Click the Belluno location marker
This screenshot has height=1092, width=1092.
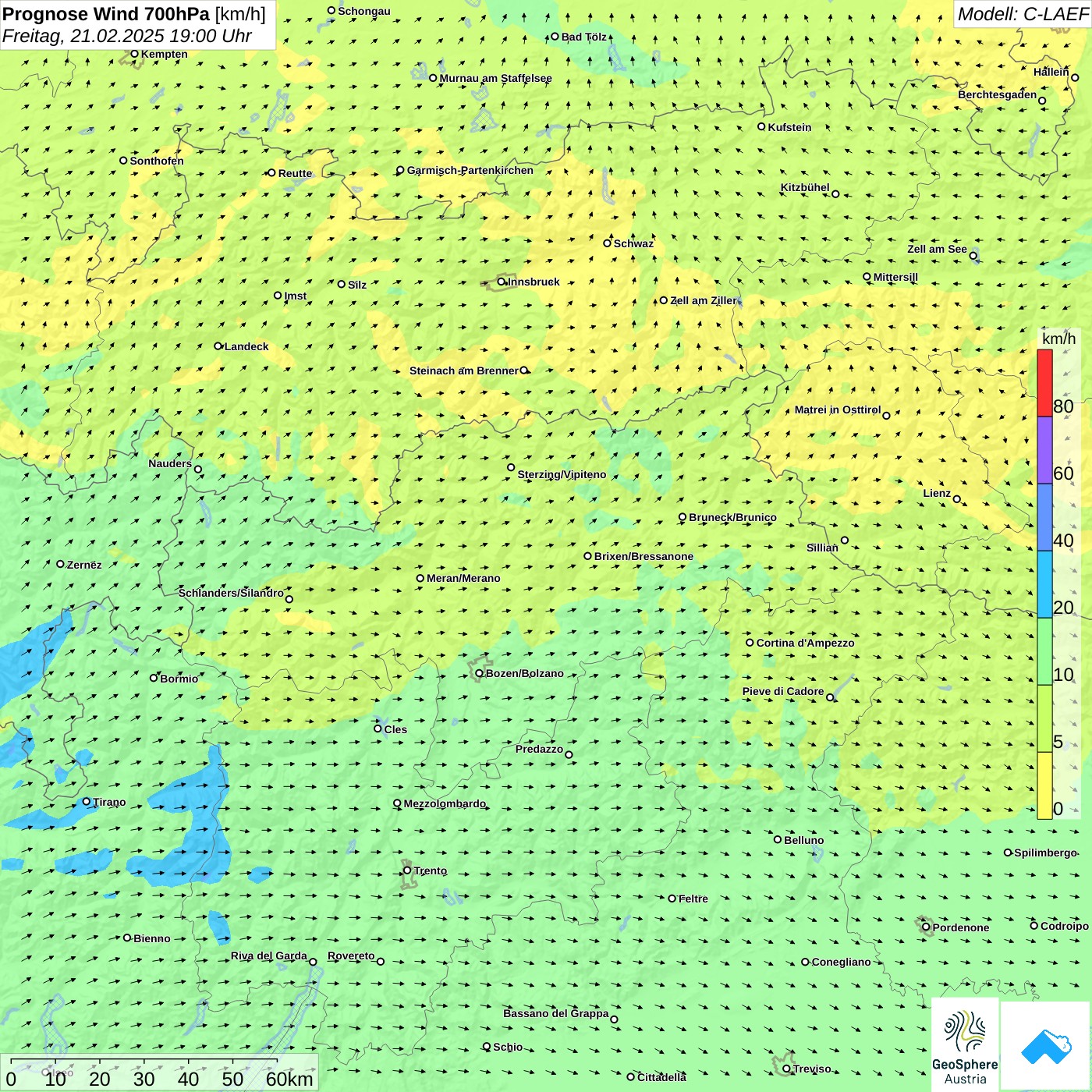pyautogui.click(x=778, y=839)
